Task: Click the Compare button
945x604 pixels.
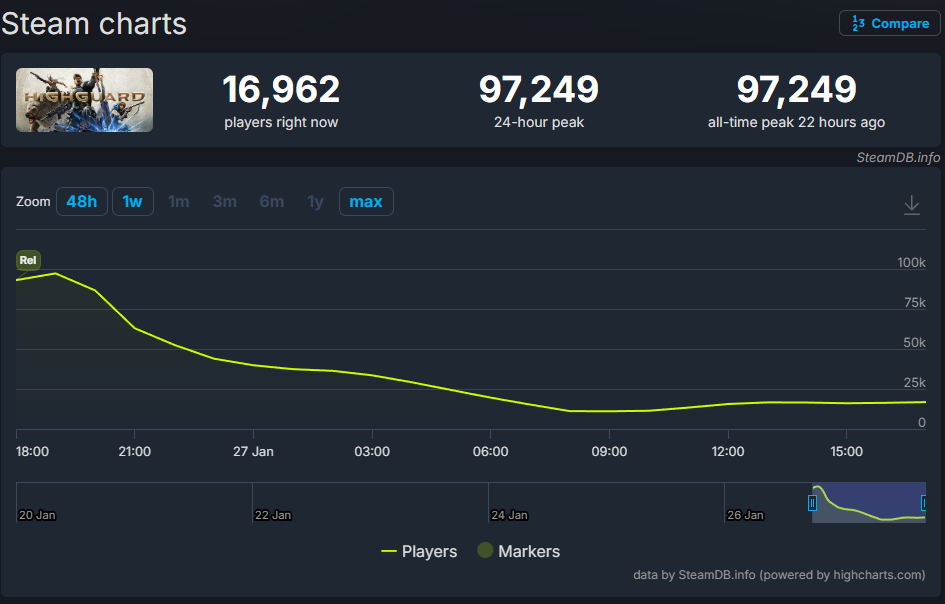Action: coord(890,23)
